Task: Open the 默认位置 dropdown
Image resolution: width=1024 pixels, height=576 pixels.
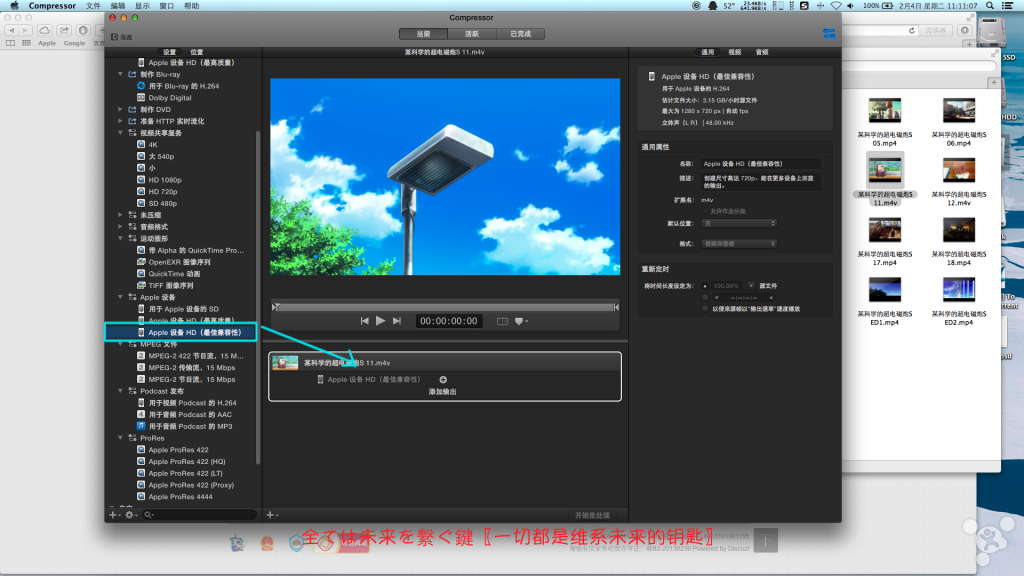Action: tap(740, 224)
